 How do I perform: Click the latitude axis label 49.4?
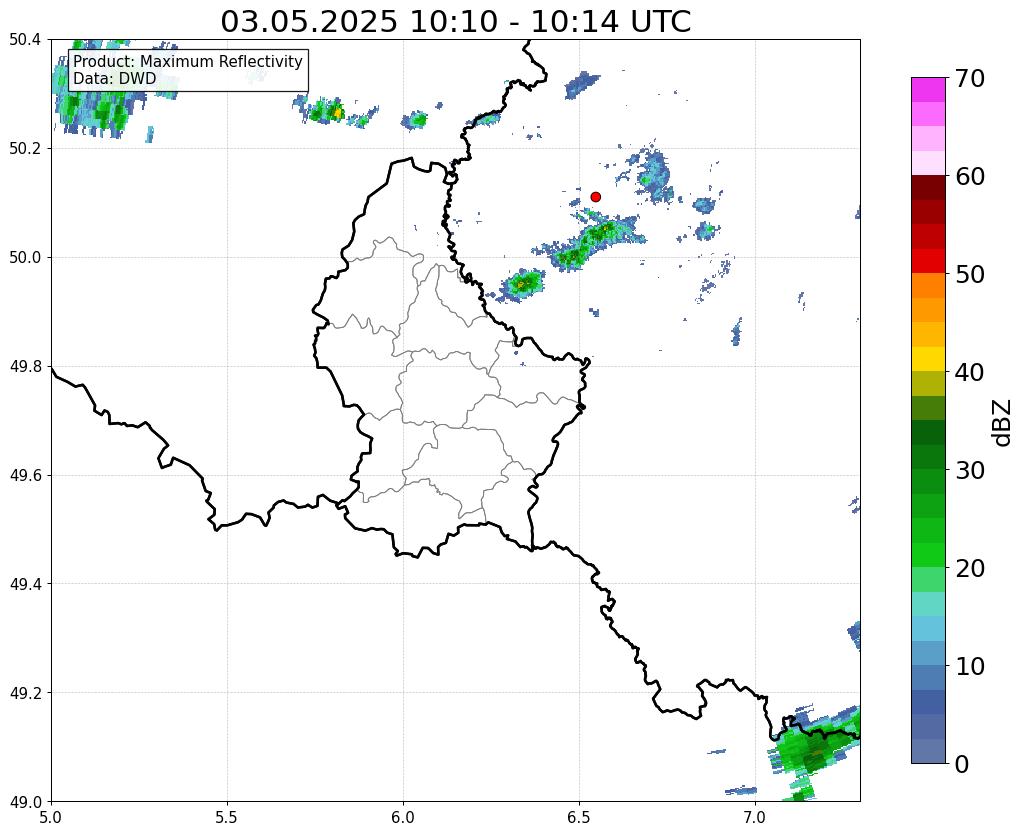pyautogui.click(x=25, y=584)
